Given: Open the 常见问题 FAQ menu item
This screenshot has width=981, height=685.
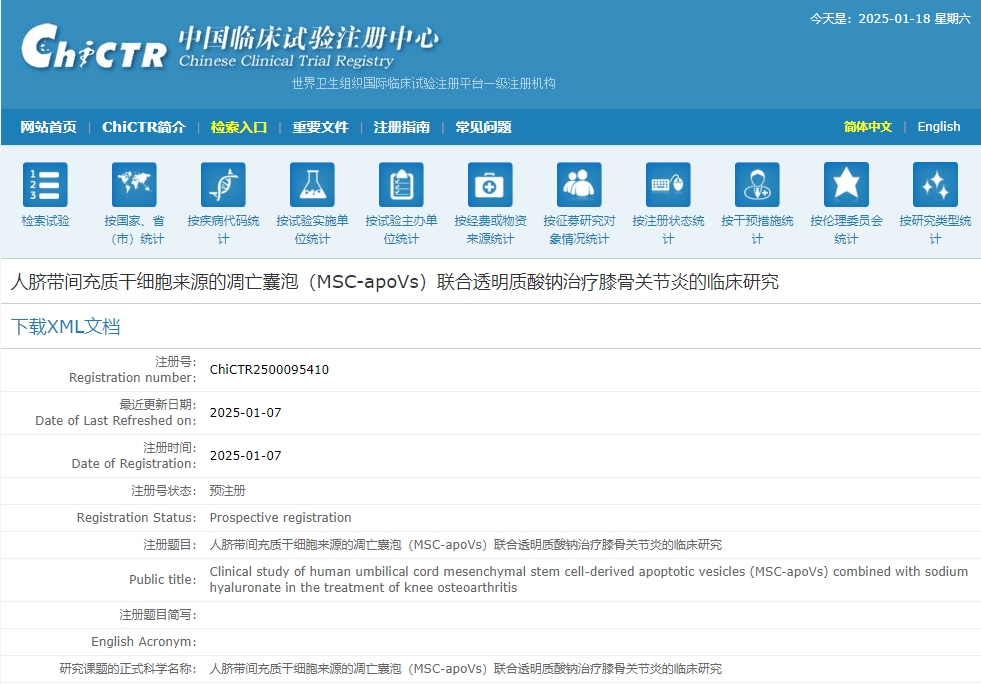Looking at the screenshot, I should tap(483, 127).
